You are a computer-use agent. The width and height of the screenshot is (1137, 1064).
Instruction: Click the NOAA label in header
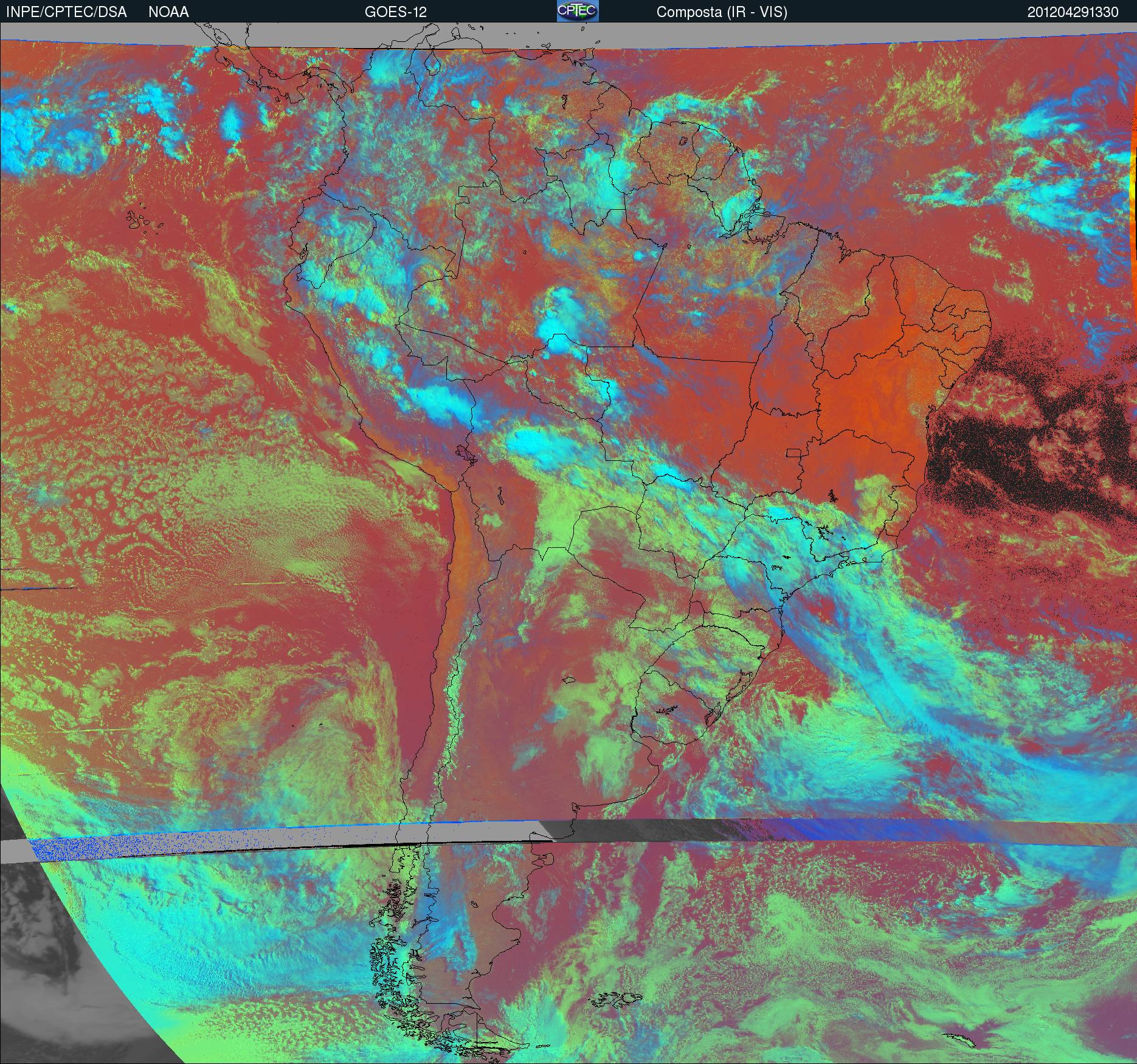pos(168,12)
